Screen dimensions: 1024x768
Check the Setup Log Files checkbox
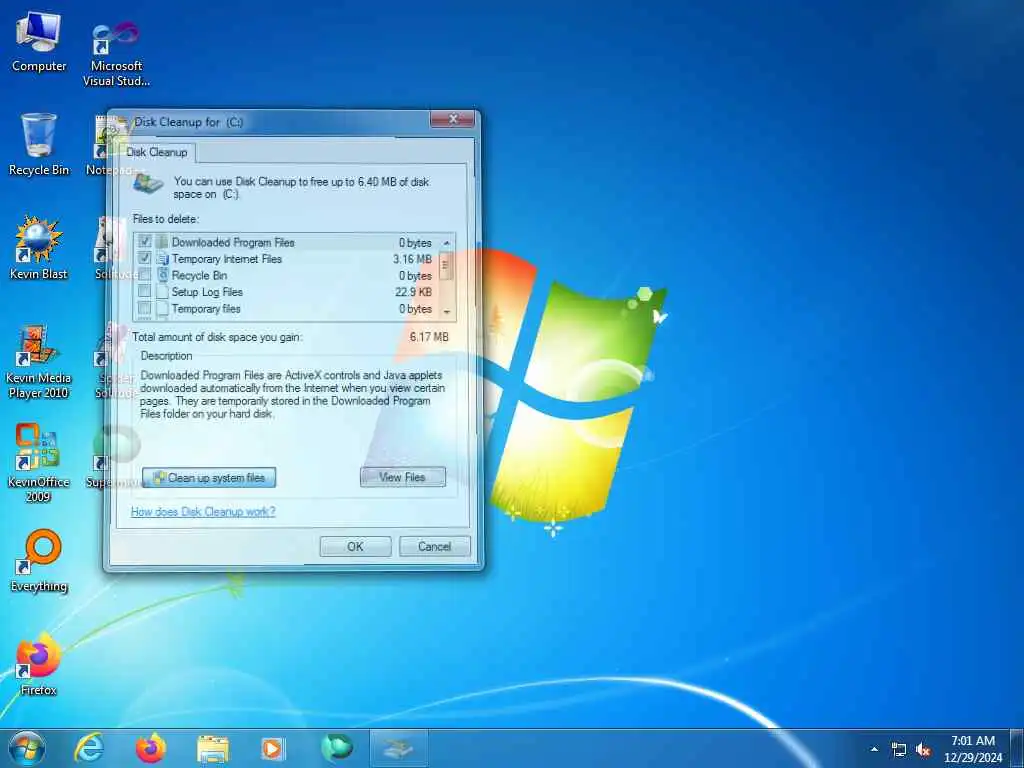point(144,291)
